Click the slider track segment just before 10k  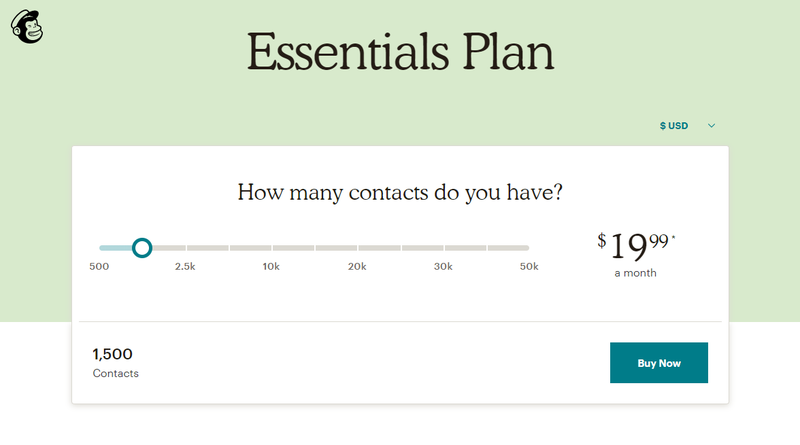(x=250, y=248)
